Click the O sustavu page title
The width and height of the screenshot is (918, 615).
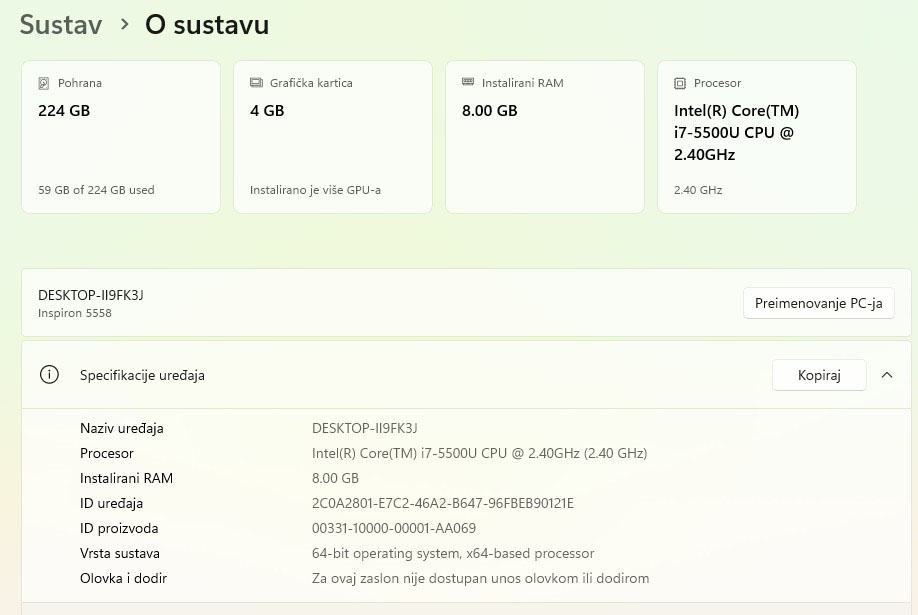[207, 25]
